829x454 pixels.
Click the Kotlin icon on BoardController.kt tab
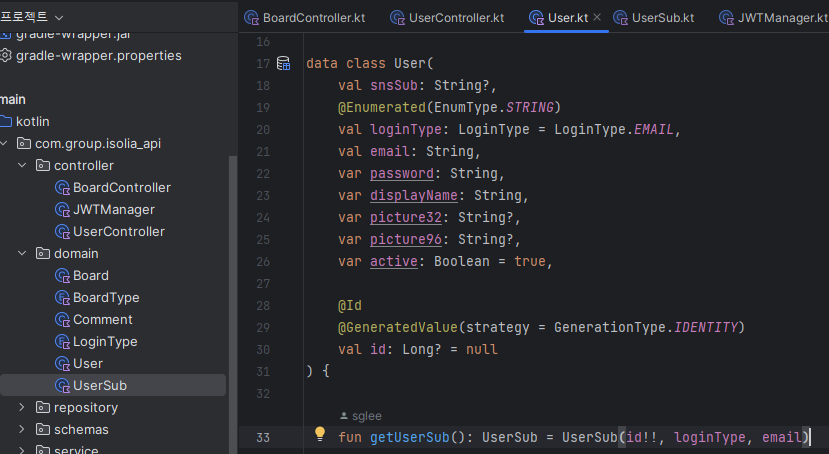(x=251, y=17)
